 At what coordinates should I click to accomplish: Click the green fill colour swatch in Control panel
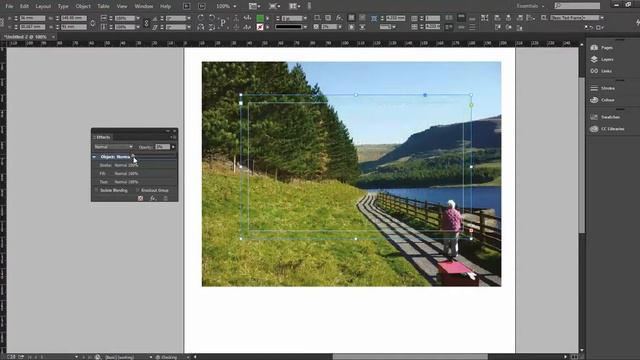click(x=260, y=18)
